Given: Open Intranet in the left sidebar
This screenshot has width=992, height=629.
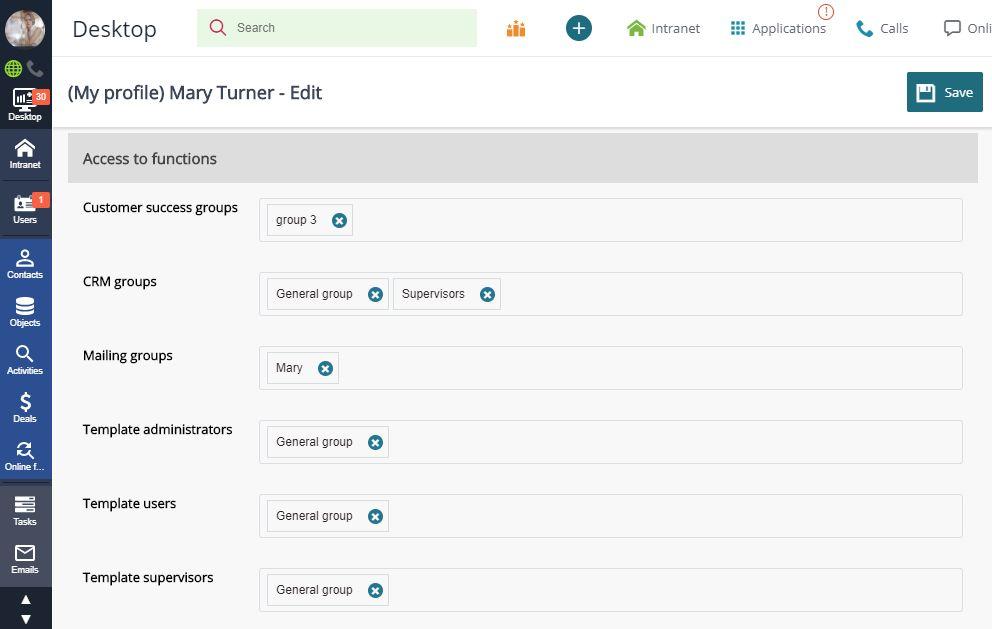Looking at the screenshot, I should tap(25, 154).
